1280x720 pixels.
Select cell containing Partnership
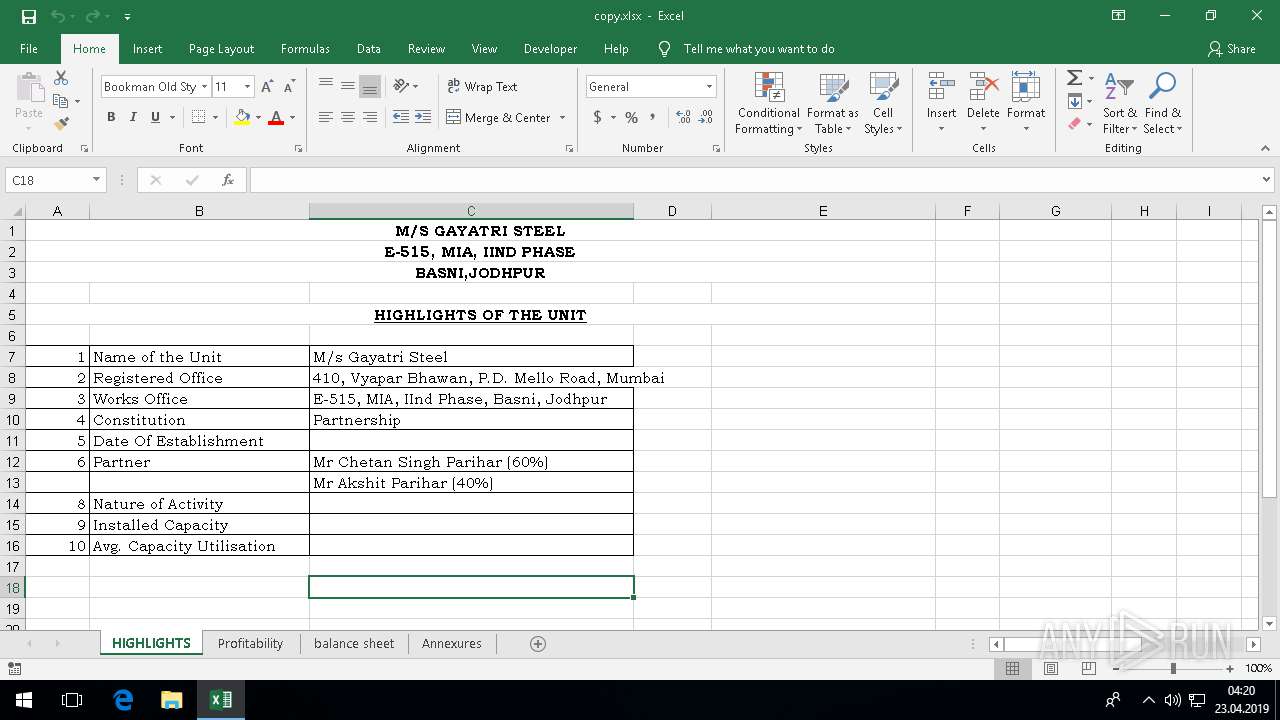(x=471, y=420)
